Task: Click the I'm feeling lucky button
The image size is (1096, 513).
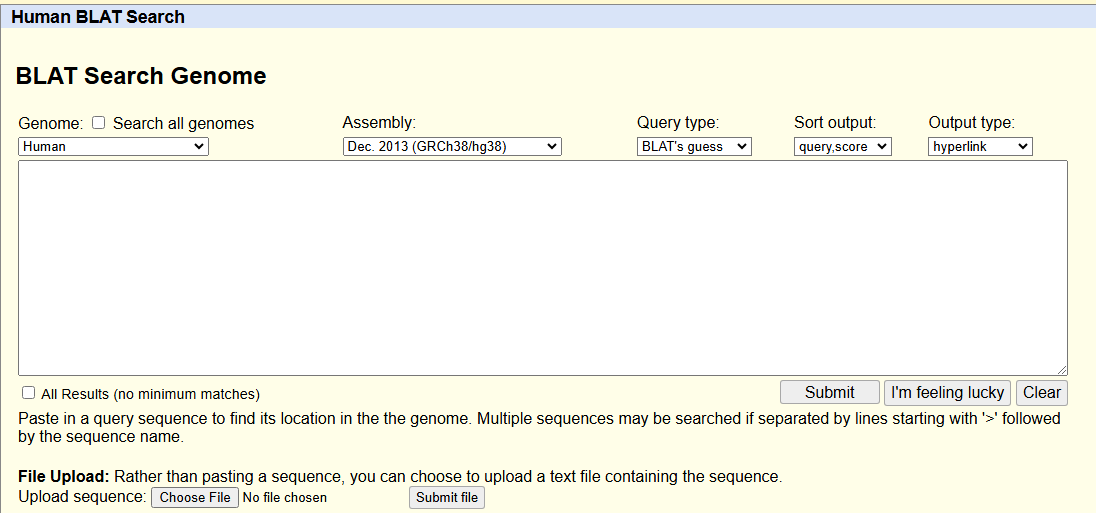Action: (947, 392)
